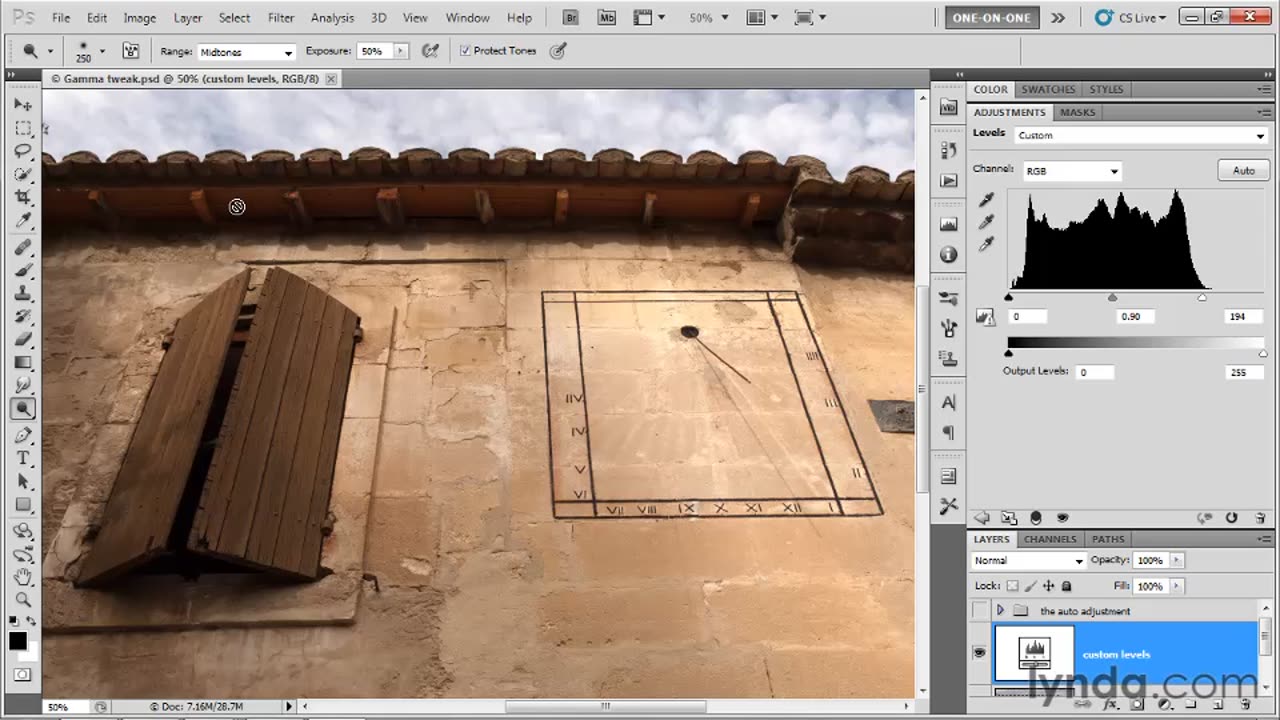Open the Channel dropdown set to RGB
Image resolution: width=1280 pixels, height=720 pixels.
(1071, 171)
